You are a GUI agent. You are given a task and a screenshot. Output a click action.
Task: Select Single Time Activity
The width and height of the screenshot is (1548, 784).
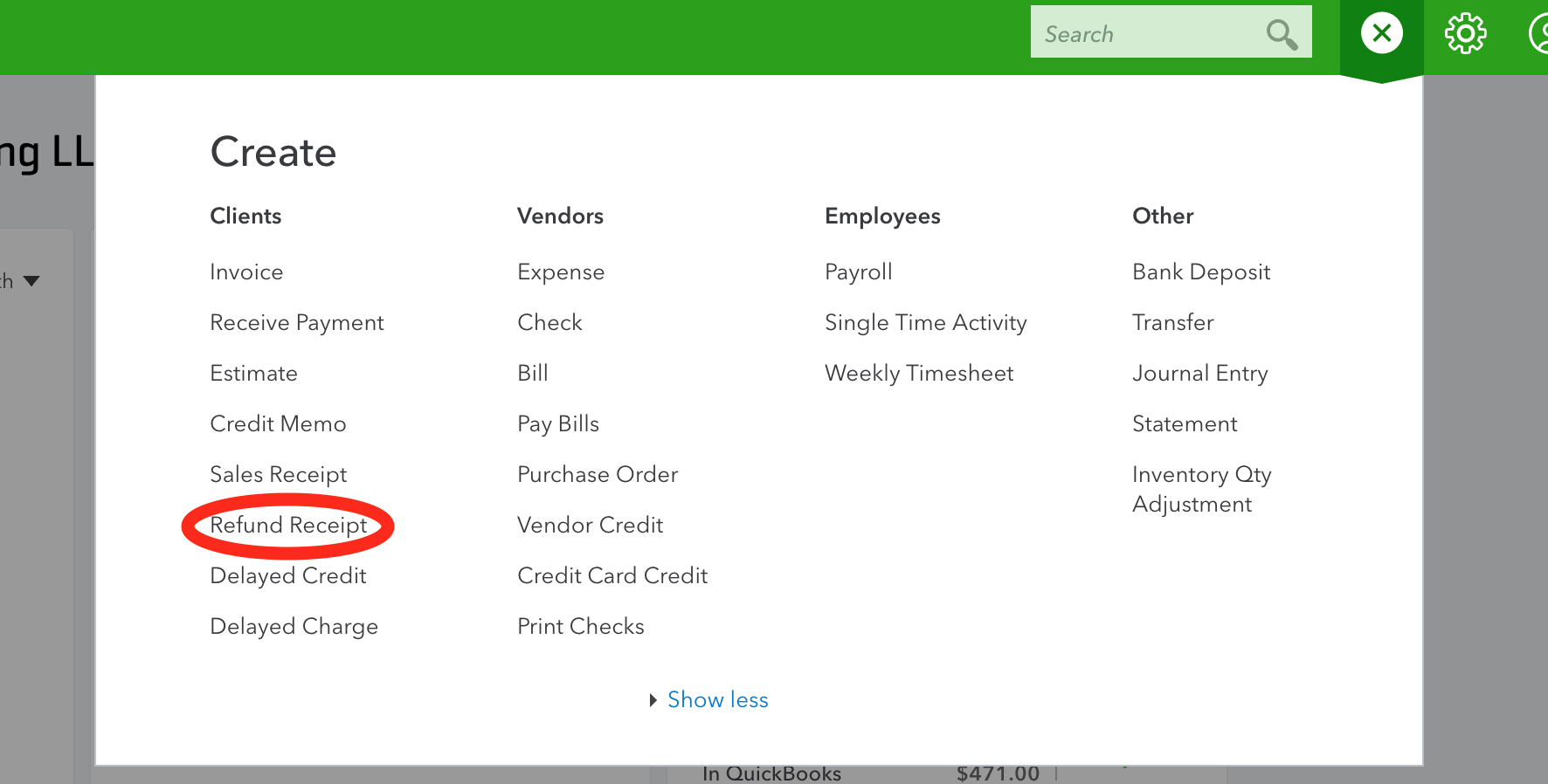click(926, 322)
